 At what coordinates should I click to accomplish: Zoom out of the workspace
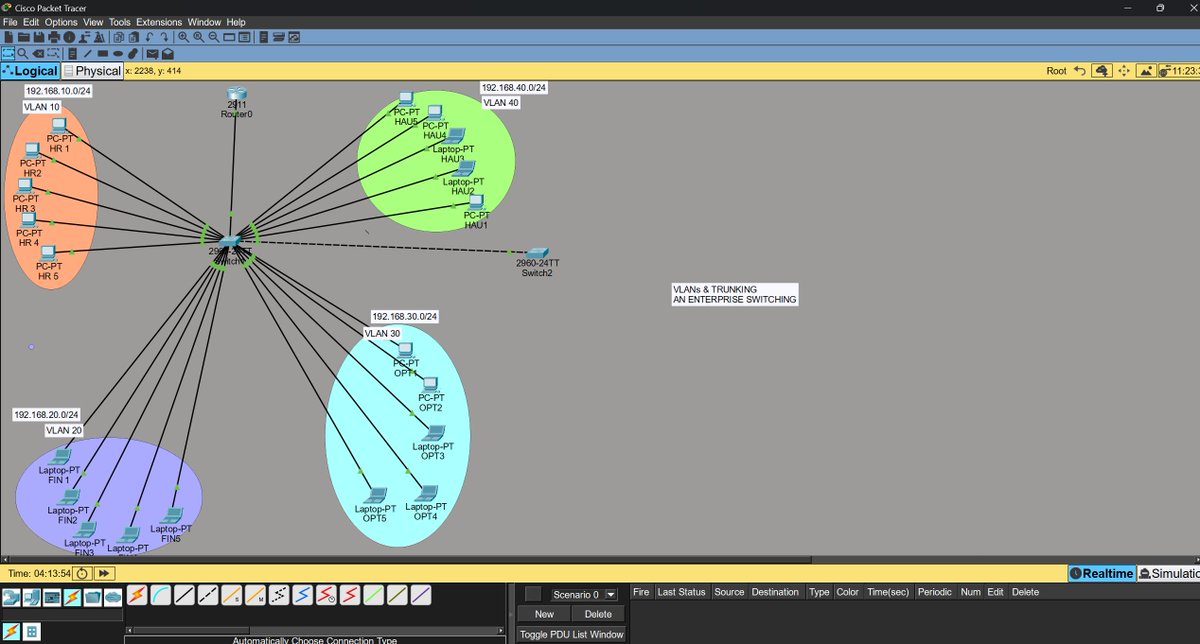pos(214,37)
